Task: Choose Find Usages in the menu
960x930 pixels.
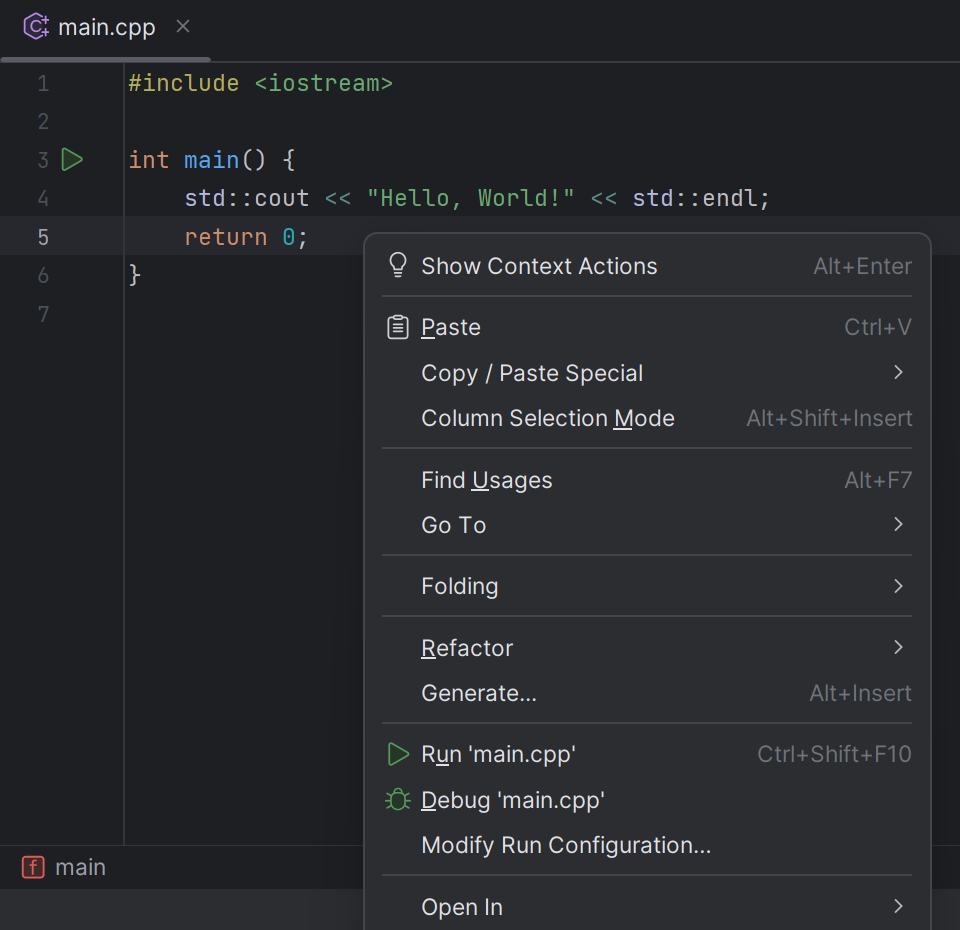Action: pyautogui.click(x=486, y=479)
